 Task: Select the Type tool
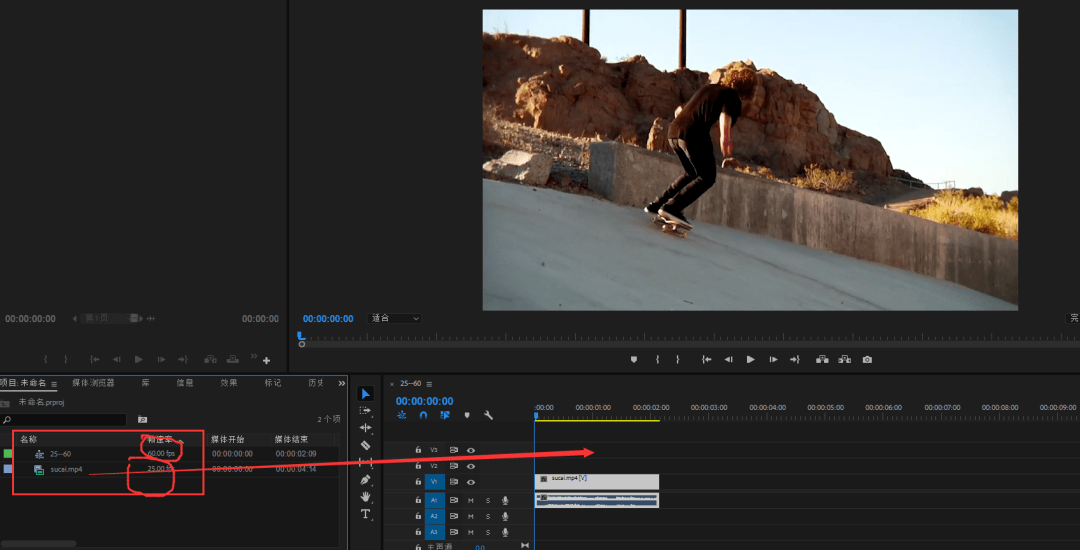[x=366, y=514]
